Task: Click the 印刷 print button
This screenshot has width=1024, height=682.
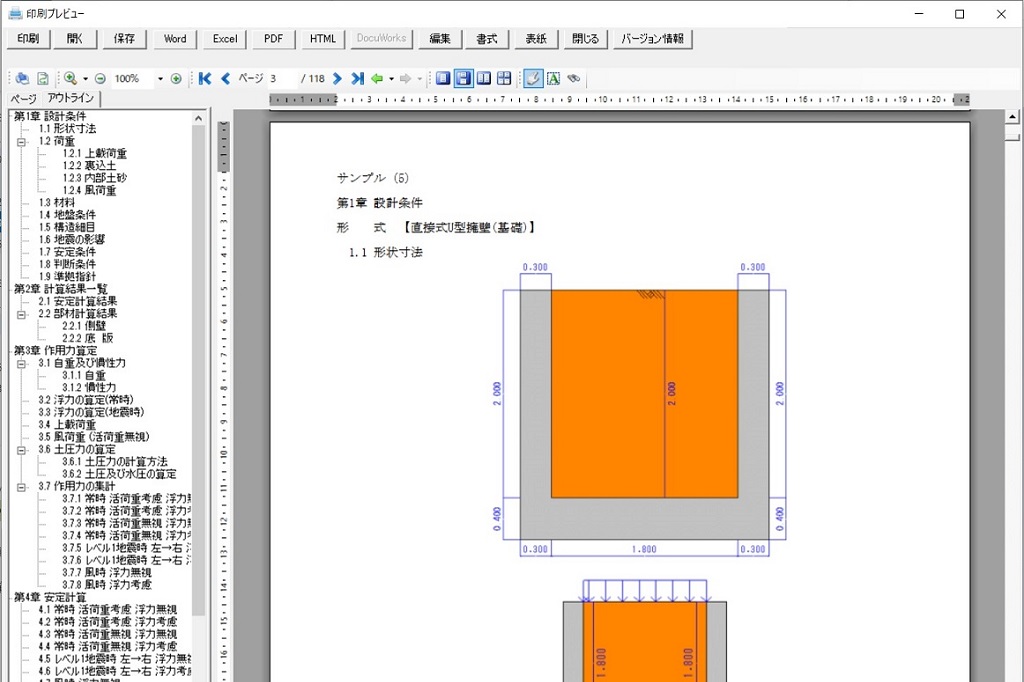Action: (28, 39)
